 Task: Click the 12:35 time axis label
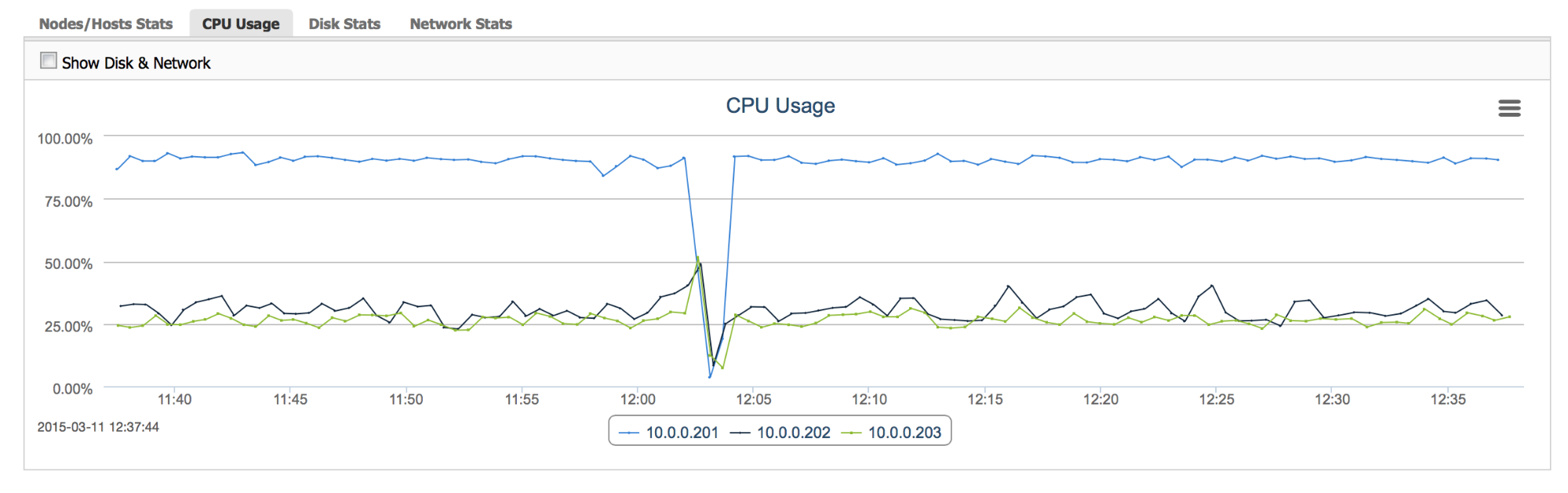1447,400
